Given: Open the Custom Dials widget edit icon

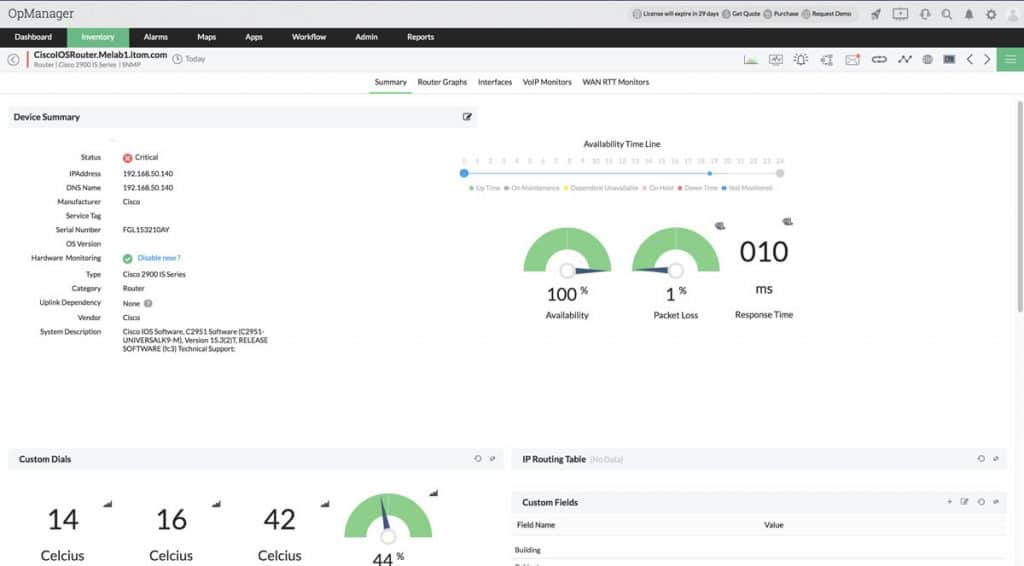Looking at the screenshot, I should click(492, 459).
